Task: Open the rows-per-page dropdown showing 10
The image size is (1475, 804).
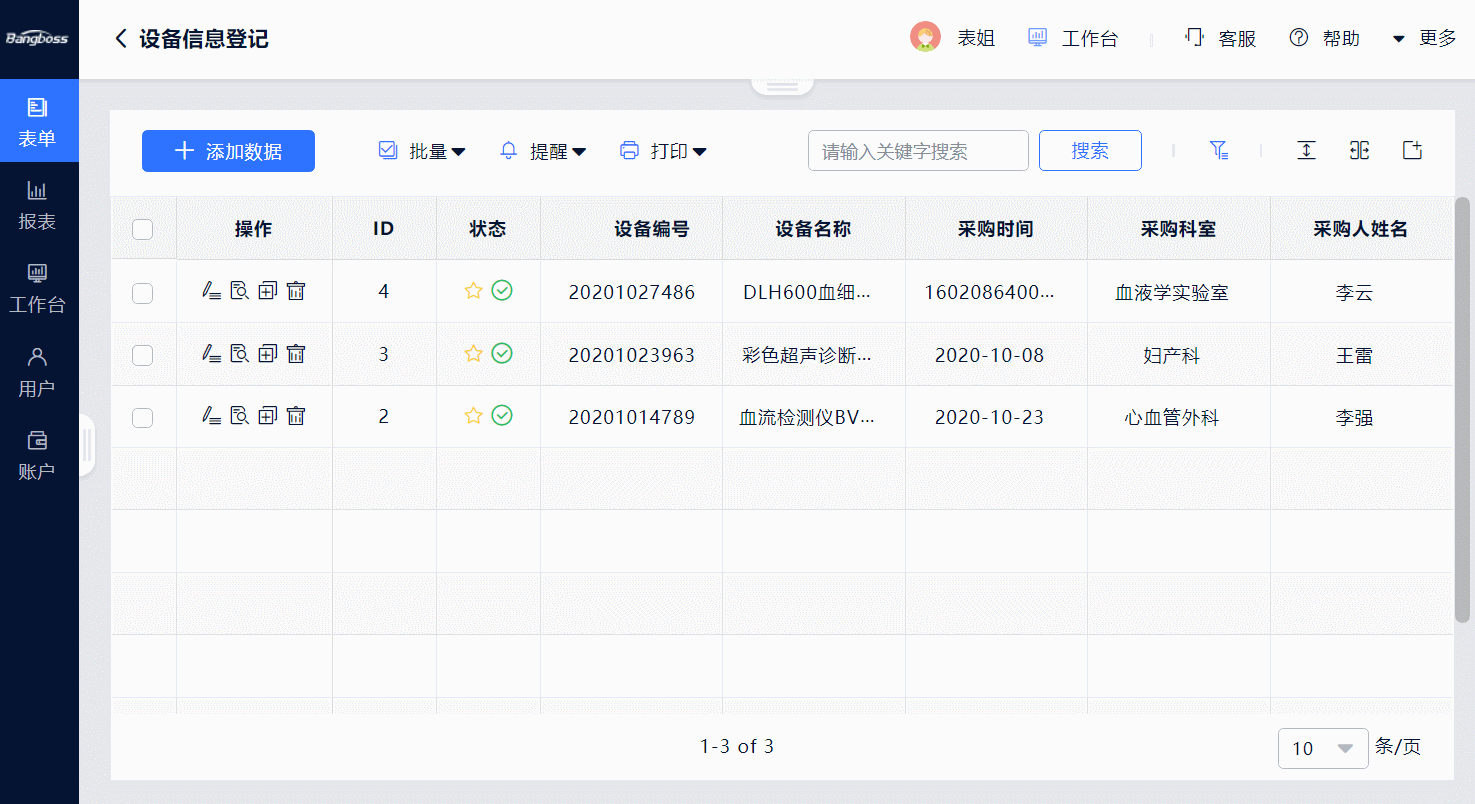Action: coord(1322,748)
